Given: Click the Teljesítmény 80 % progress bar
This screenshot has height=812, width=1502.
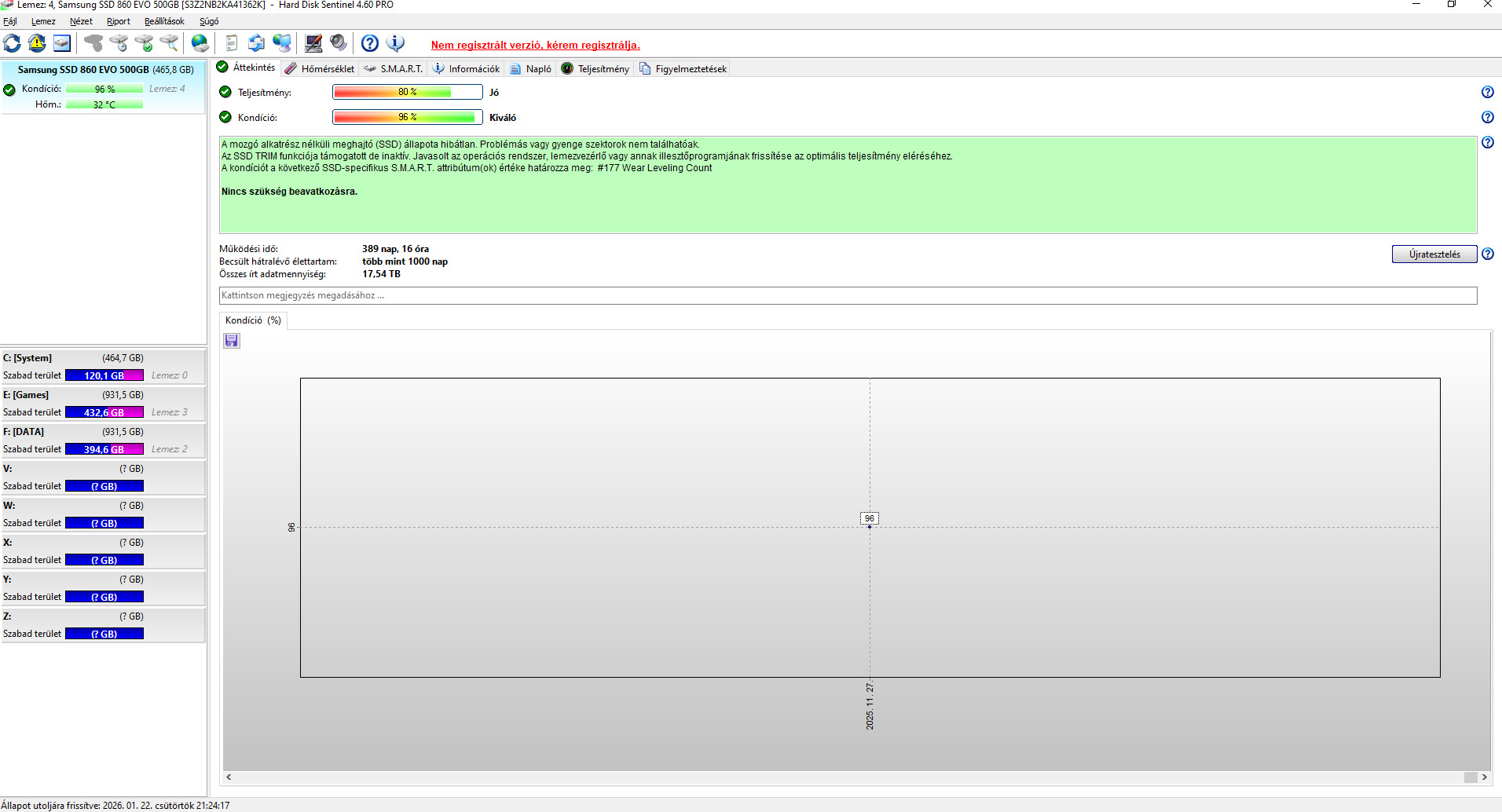Looking at the screenshot, I should (408, 92).
